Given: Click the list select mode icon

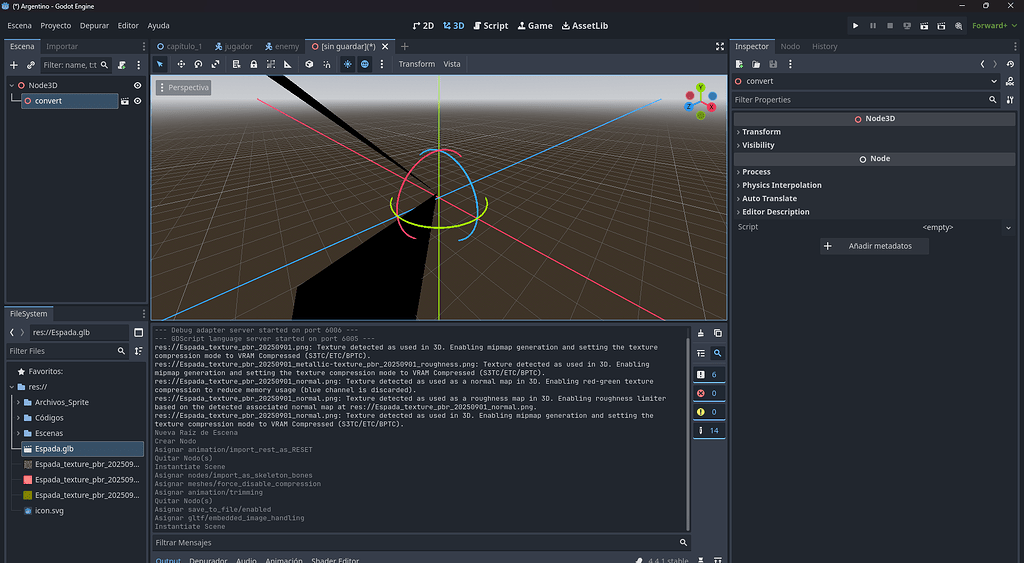Looking at the screenshot, I should click(x=236, y=64).
